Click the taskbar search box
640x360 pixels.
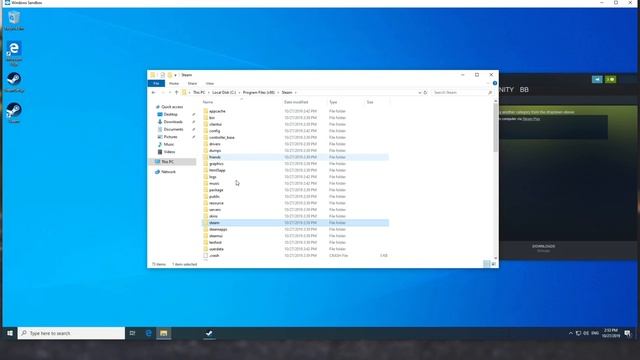click(71, 333)
